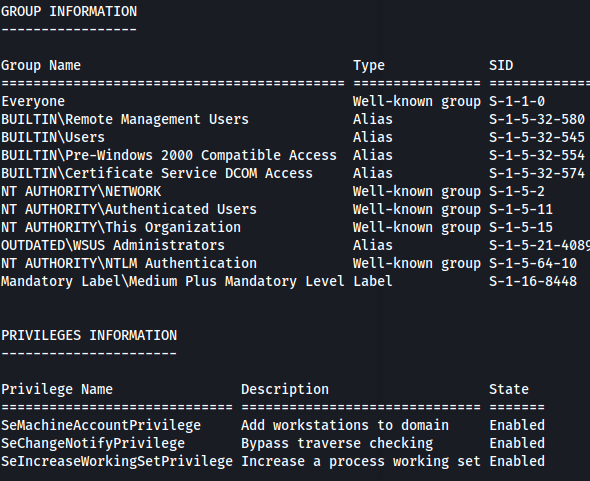Click BUILTIN\Certificate Service DCOM Access entry
Screen dimensions: 590x481
tap(157, 174)
